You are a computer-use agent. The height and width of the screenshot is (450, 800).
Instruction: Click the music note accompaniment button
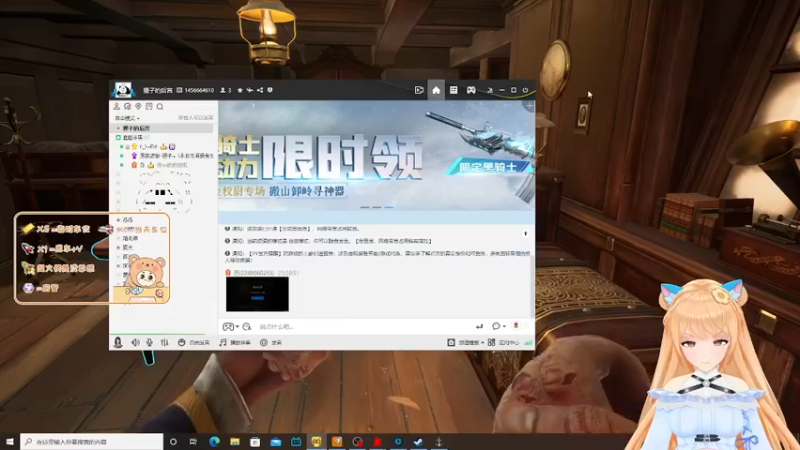(x=235, y=342)
